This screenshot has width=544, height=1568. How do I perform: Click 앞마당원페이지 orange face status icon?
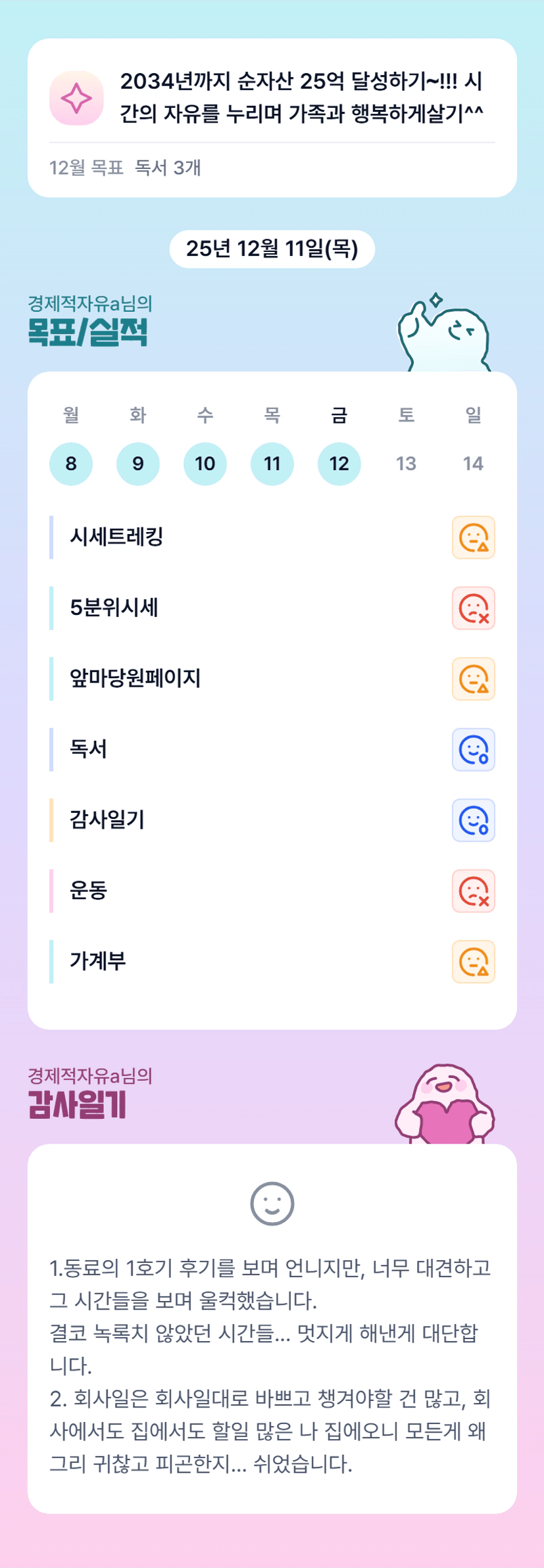(473, 679)
